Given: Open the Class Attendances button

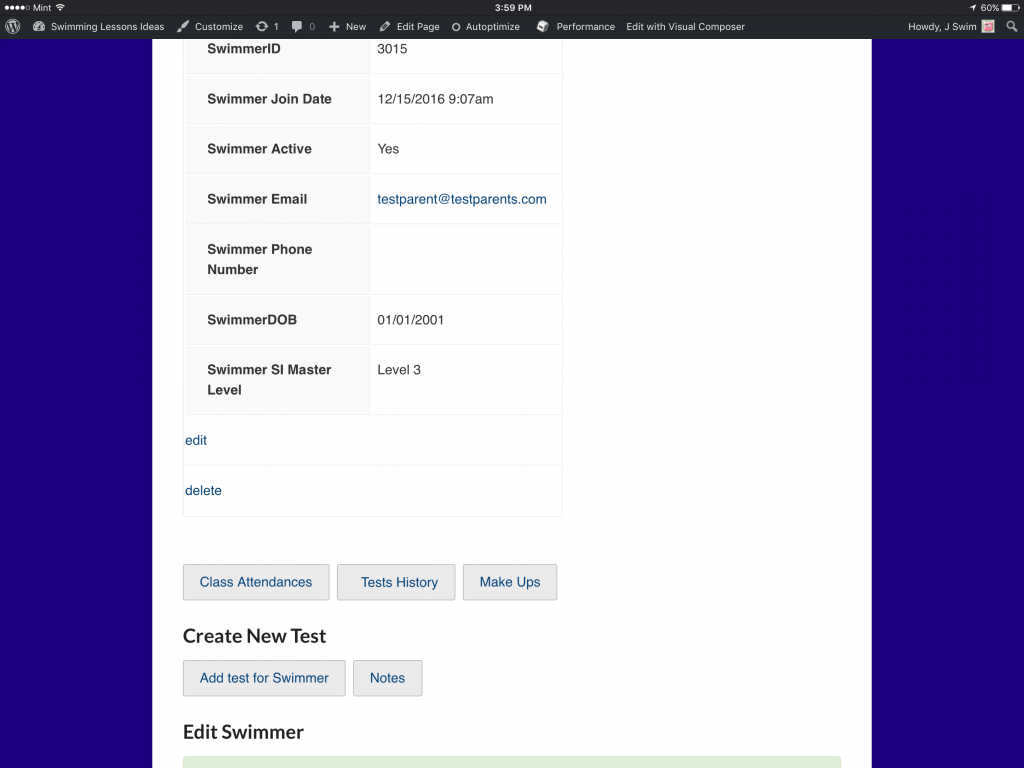Looking at the screenshot, I should [256, 582].
